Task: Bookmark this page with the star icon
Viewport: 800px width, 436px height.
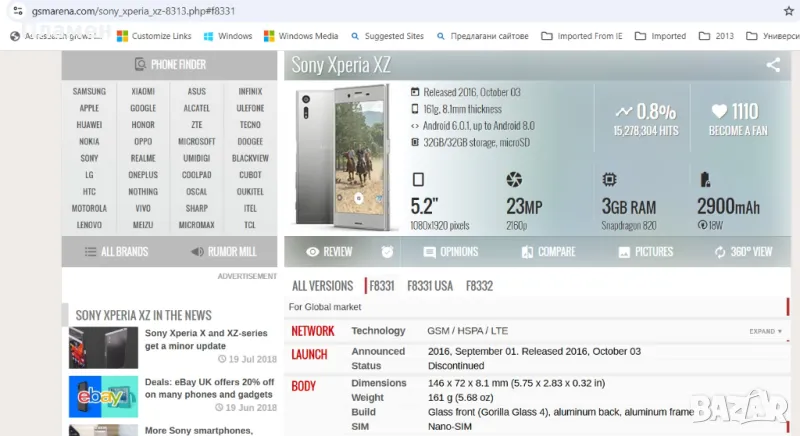Action: (789, 10)
